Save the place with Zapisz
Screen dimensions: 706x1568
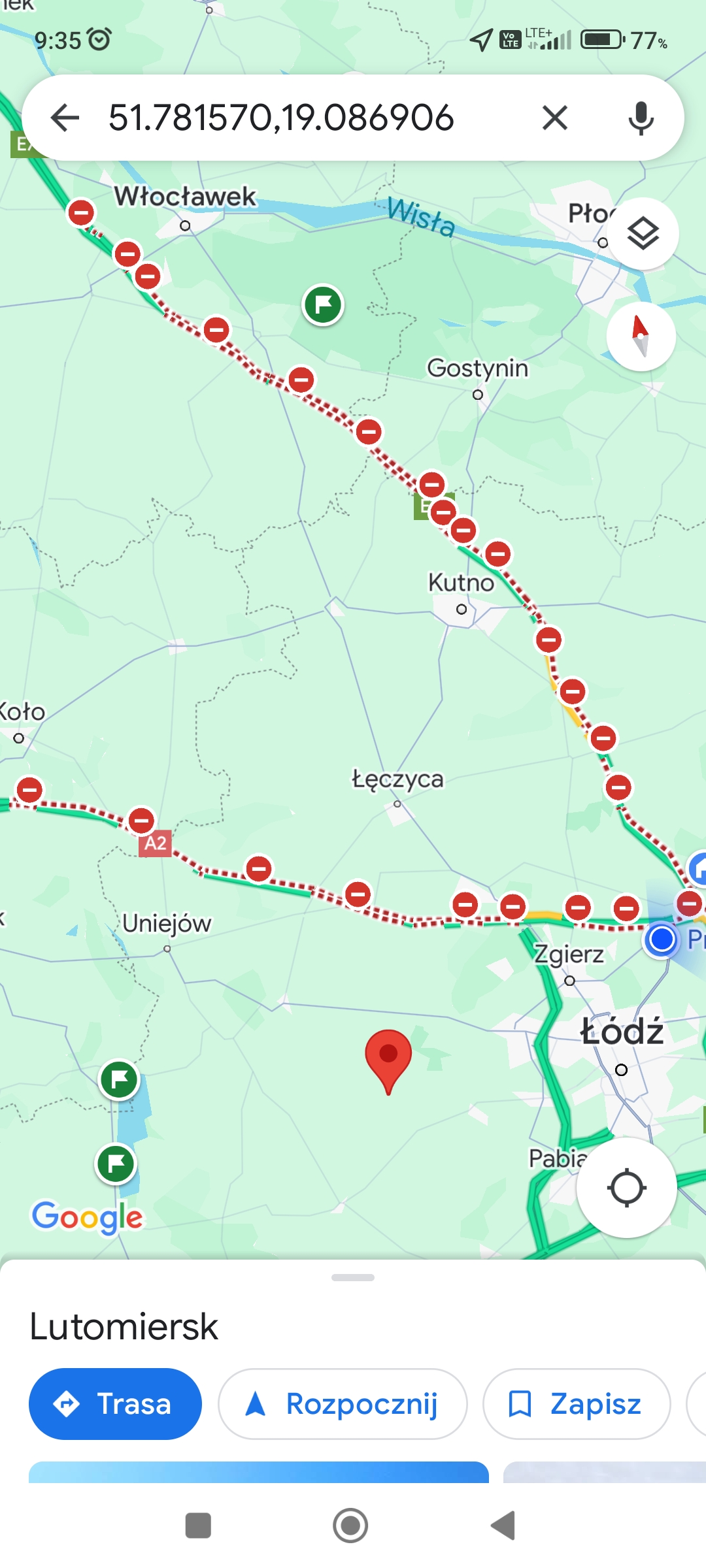577,1403
